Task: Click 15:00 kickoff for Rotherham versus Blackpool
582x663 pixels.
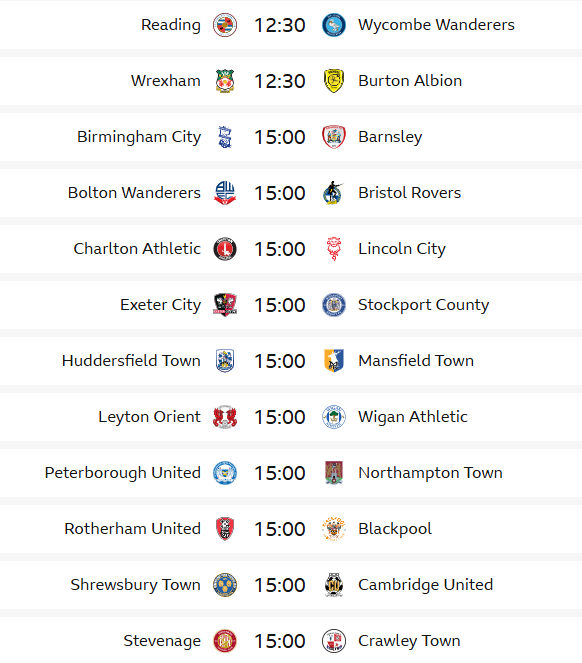Action: click(x=280, y=529)
